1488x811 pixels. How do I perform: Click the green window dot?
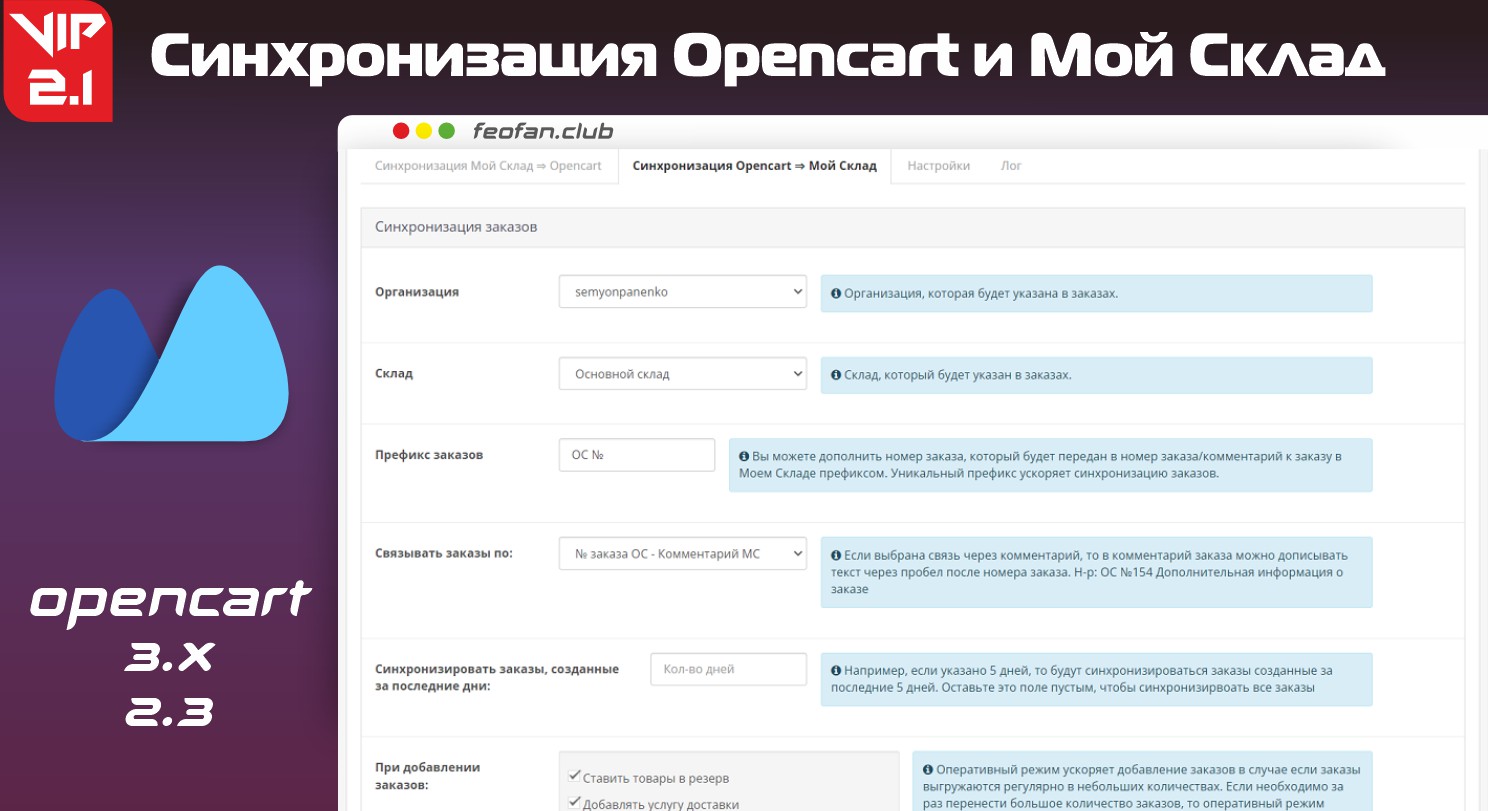click(447, 131)
